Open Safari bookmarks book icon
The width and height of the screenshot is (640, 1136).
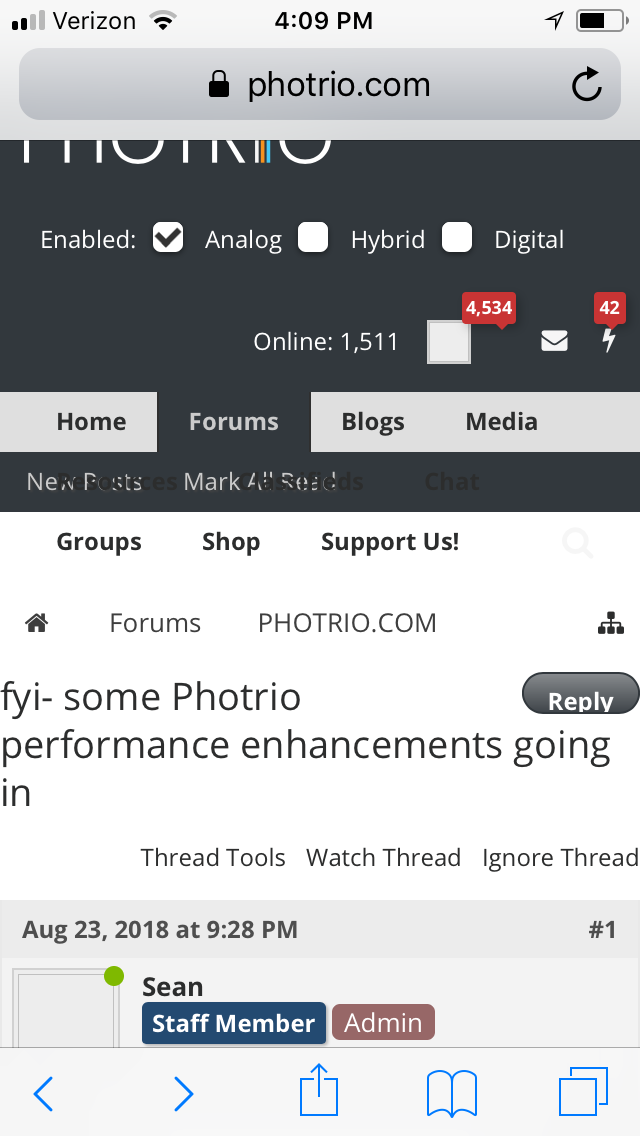point(452,1093)
